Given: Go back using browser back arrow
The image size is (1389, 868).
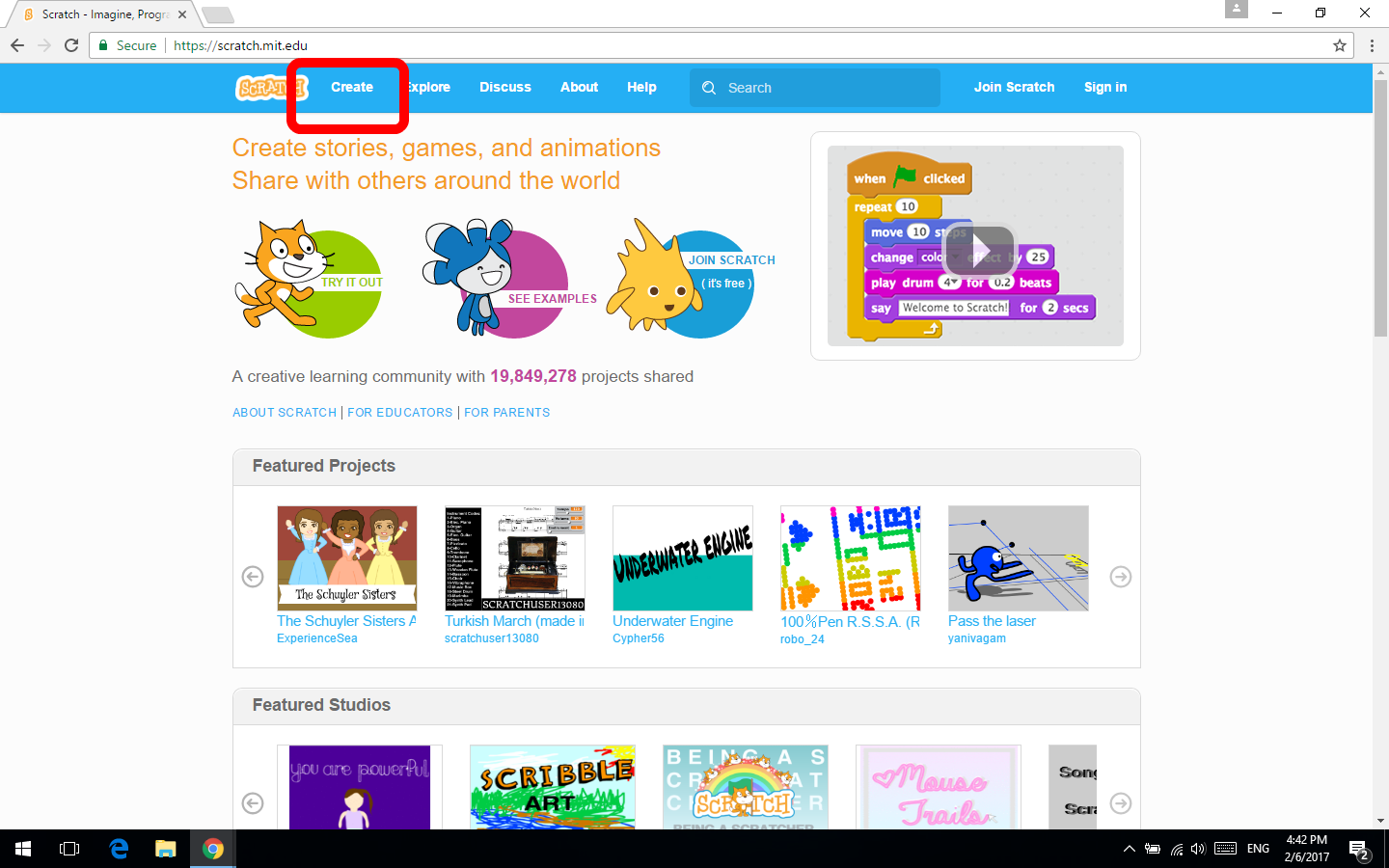Looking at the screenshot, I should (x=17, y=45).
